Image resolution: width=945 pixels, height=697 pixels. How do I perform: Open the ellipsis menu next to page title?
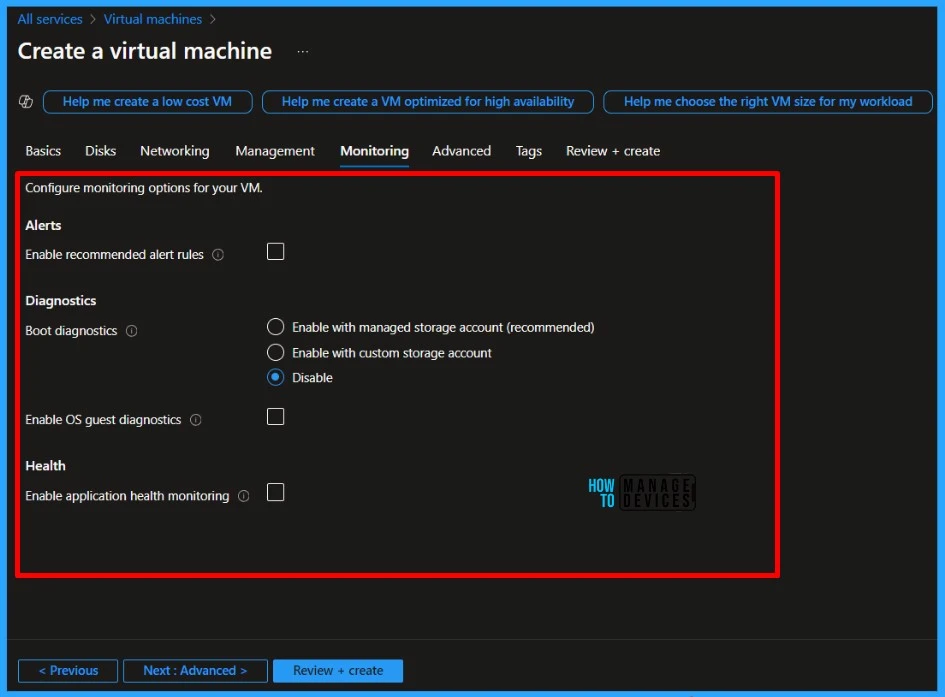pos(303,52)
